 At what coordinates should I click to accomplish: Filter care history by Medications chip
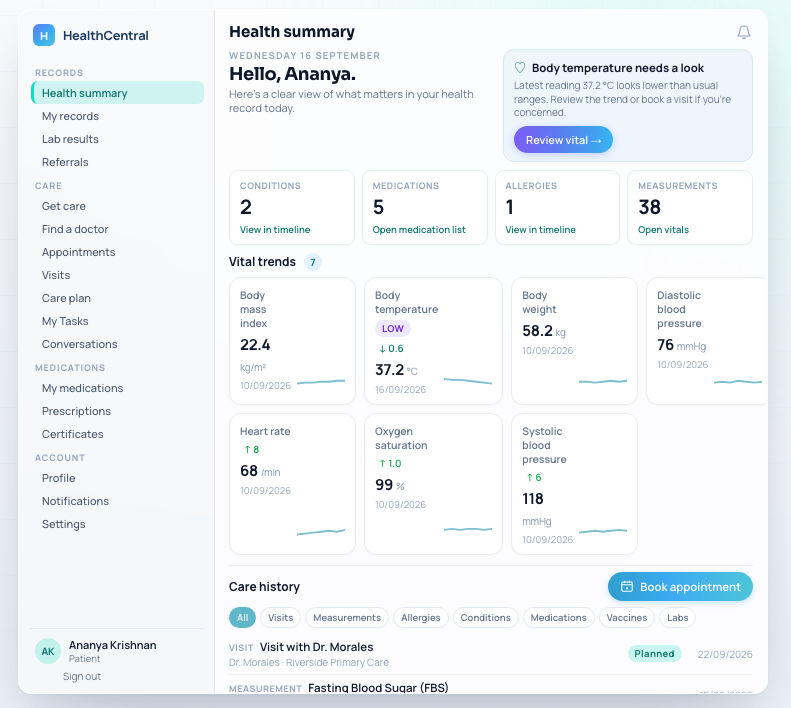(558, 618)
